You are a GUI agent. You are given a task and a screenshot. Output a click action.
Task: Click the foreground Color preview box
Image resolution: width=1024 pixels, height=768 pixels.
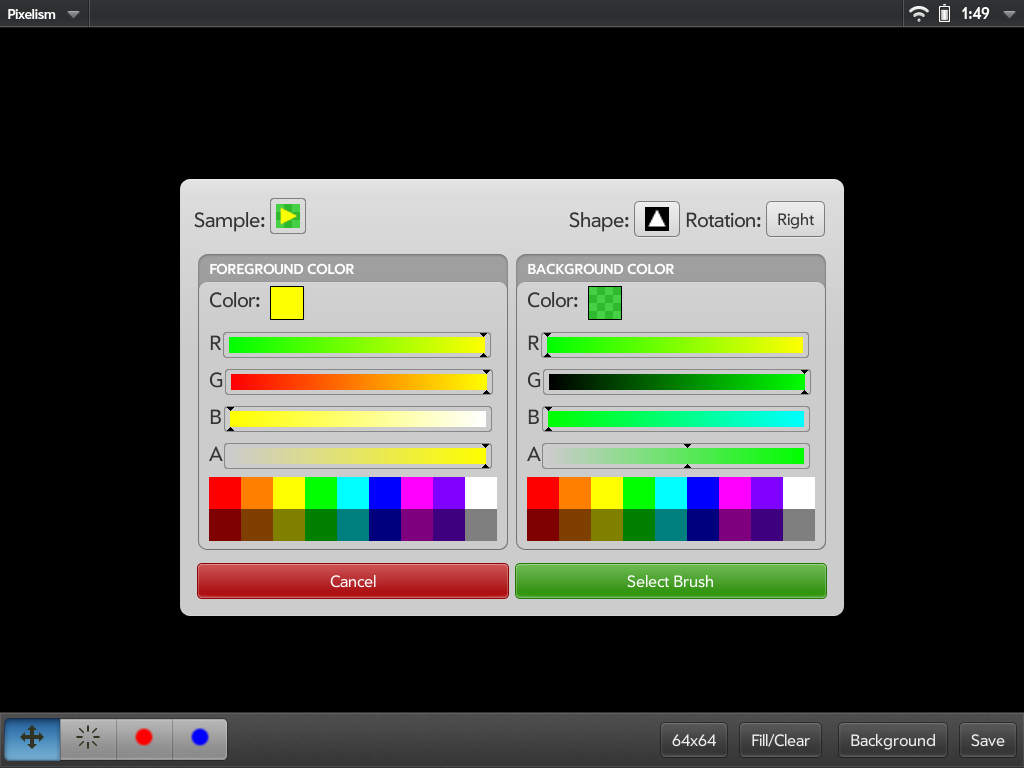click(x=287, y=302)
